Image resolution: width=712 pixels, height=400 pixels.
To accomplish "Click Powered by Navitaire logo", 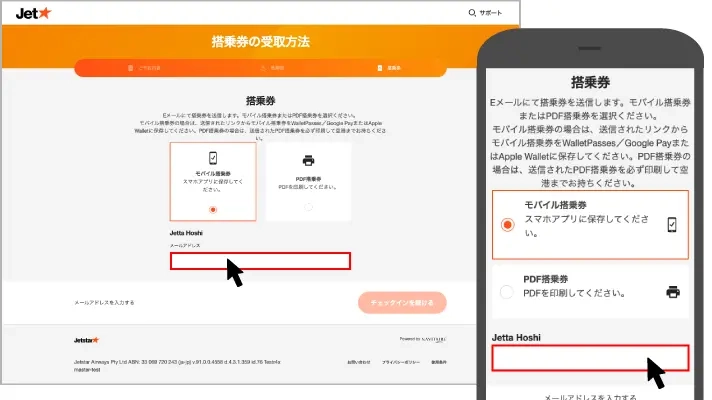I will (423, 339).
